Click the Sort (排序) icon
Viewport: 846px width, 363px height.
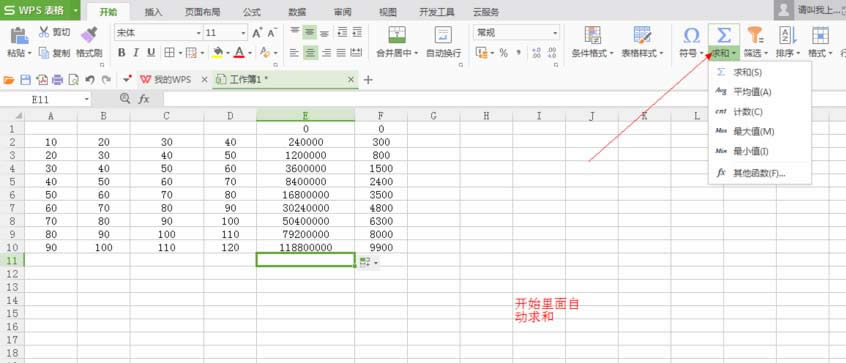tap(787, 35)
